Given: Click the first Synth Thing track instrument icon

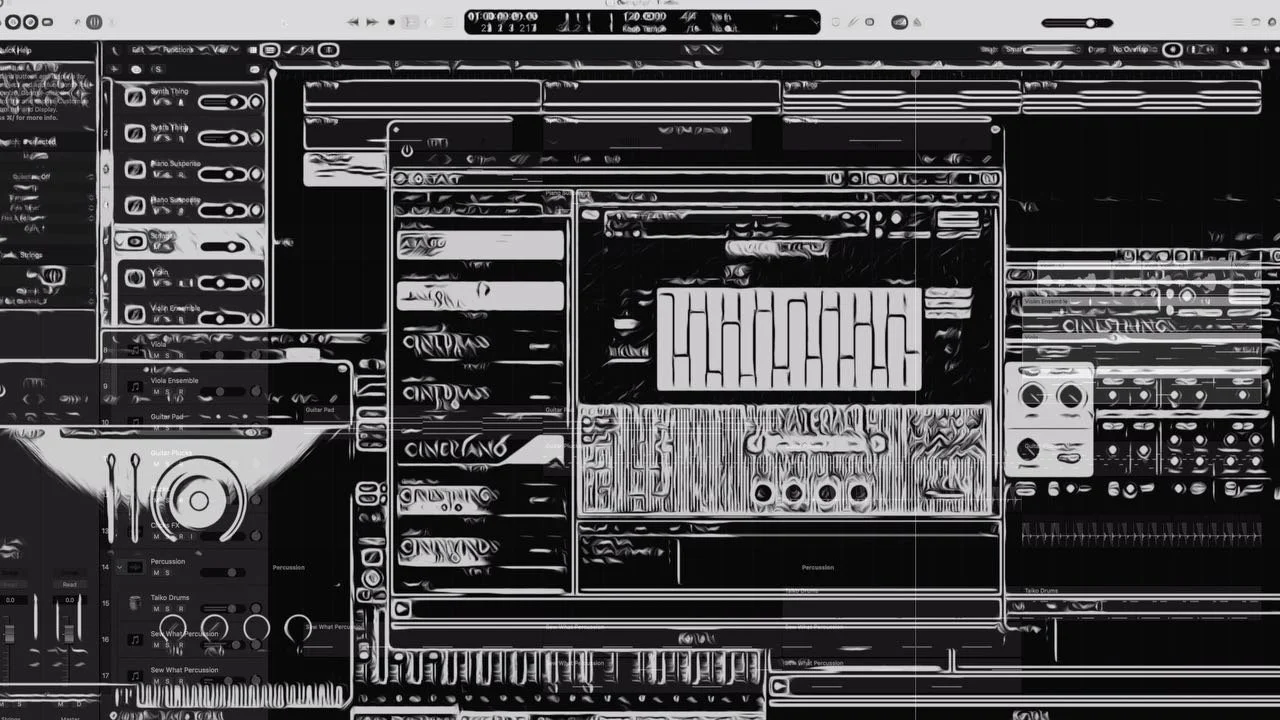Looking at the screenshot, I should click(135, 98).
